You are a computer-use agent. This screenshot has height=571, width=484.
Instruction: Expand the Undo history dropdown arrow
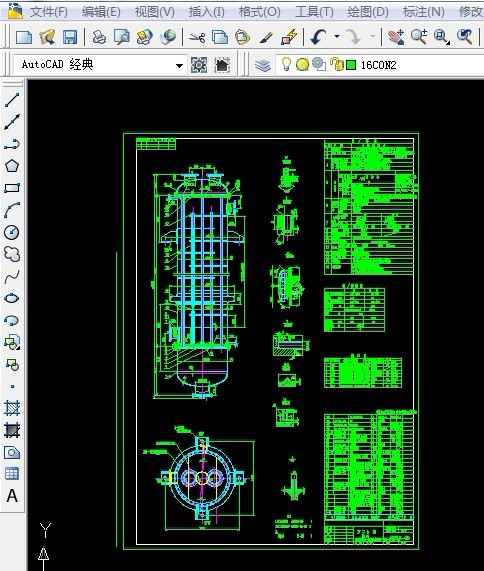337,36
